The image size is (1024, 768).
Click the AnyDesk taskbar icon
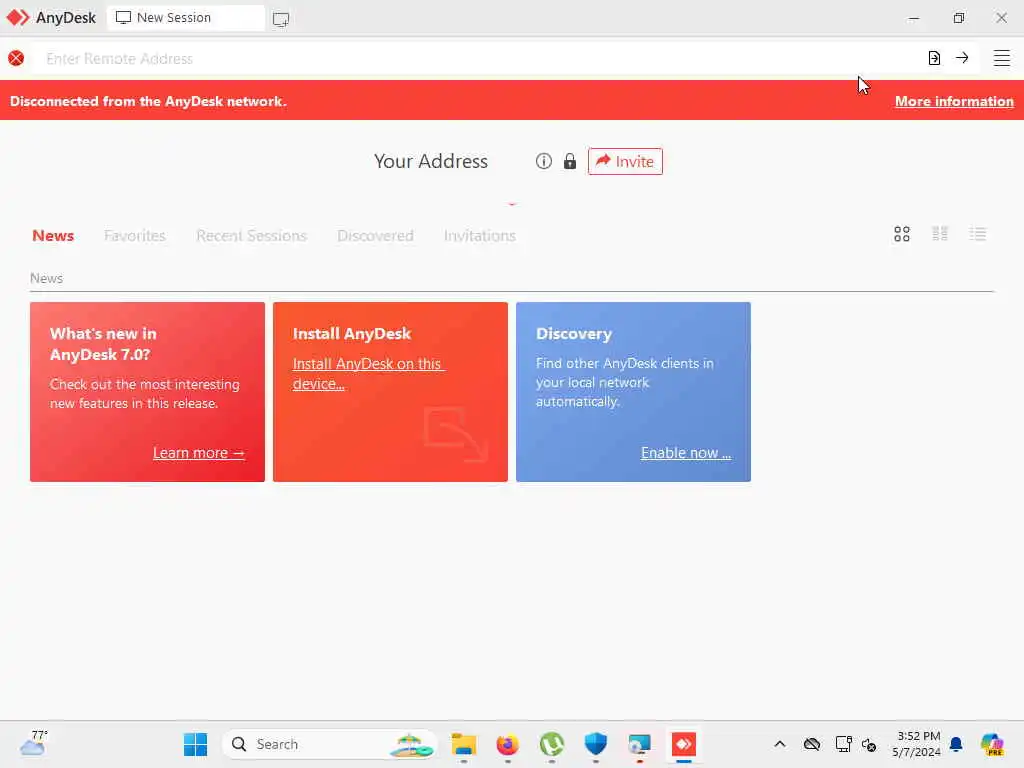(x=684, y=744)
